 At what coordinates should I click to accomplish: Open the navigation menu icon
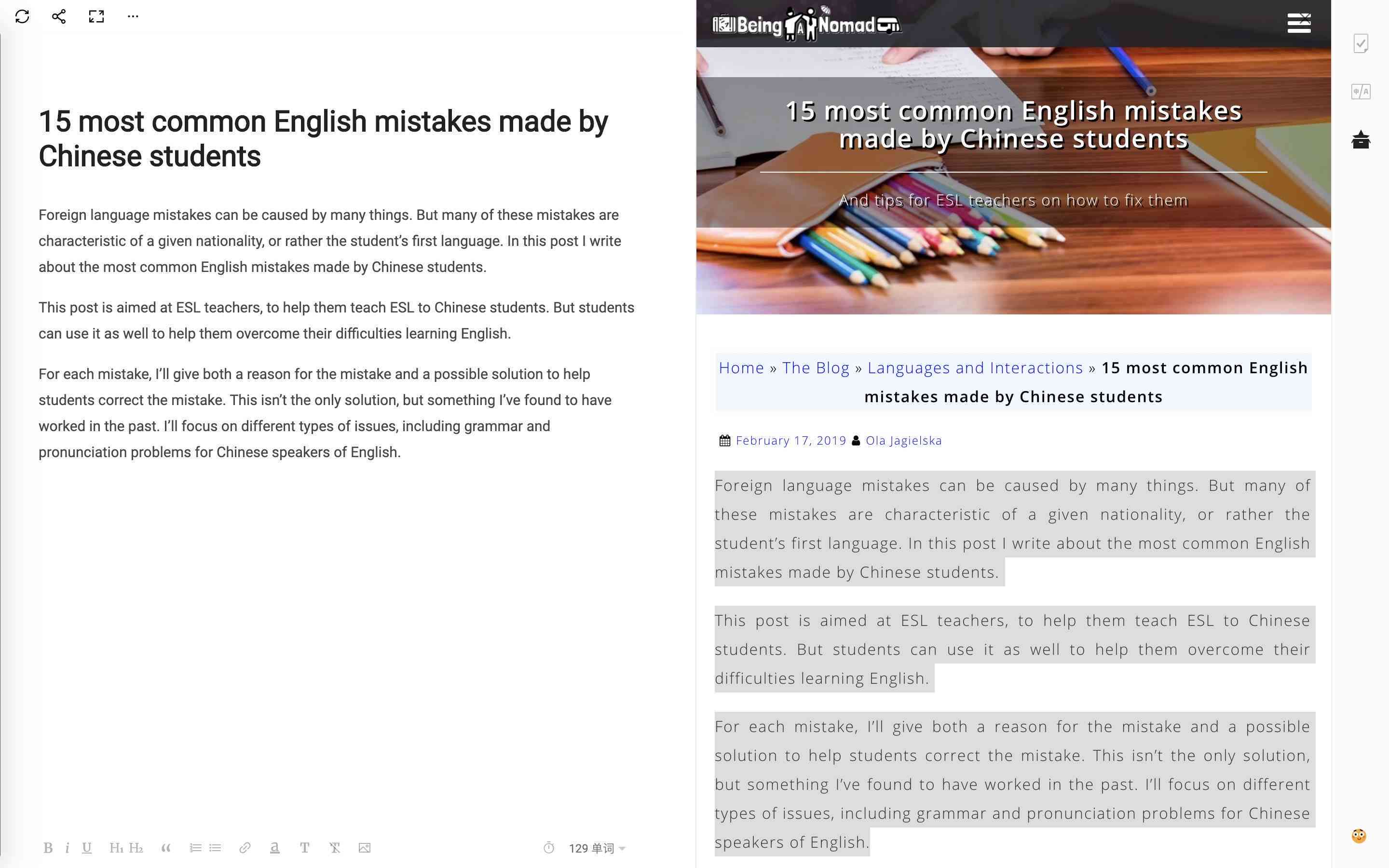click(1298, 22)
